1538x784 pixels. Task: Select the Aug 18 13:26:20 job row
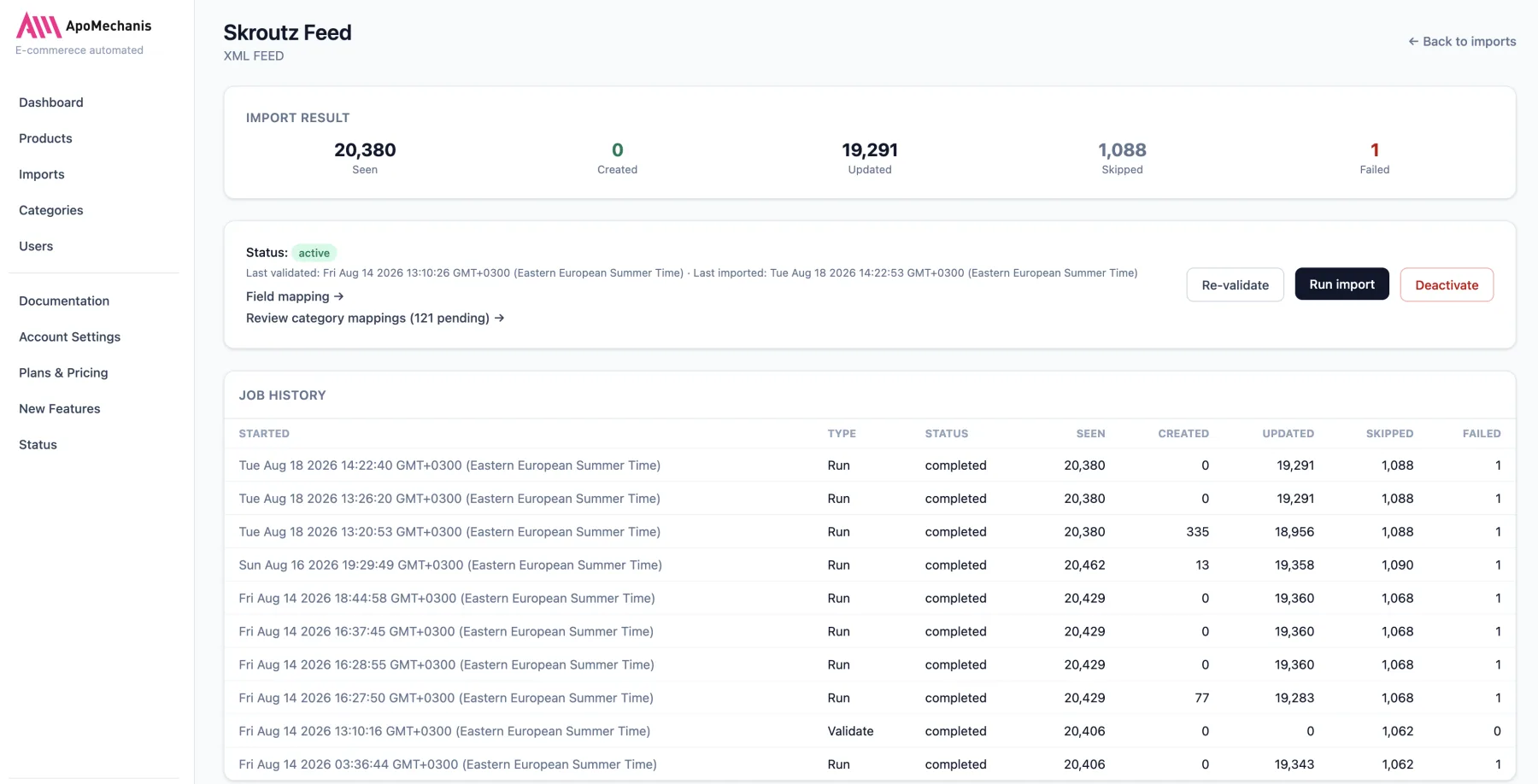870,499
